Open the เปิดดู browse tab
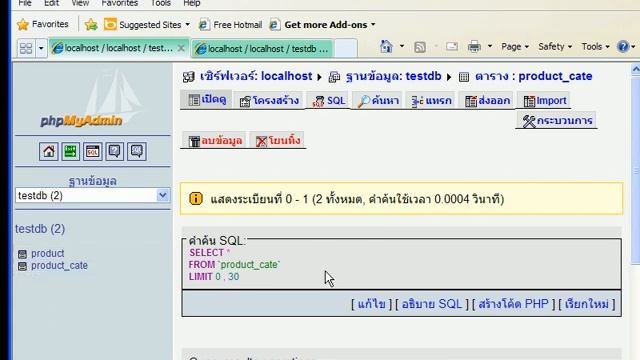Viewport: 640px width, 360px height. pyautogui.click(x=207, y=99)
